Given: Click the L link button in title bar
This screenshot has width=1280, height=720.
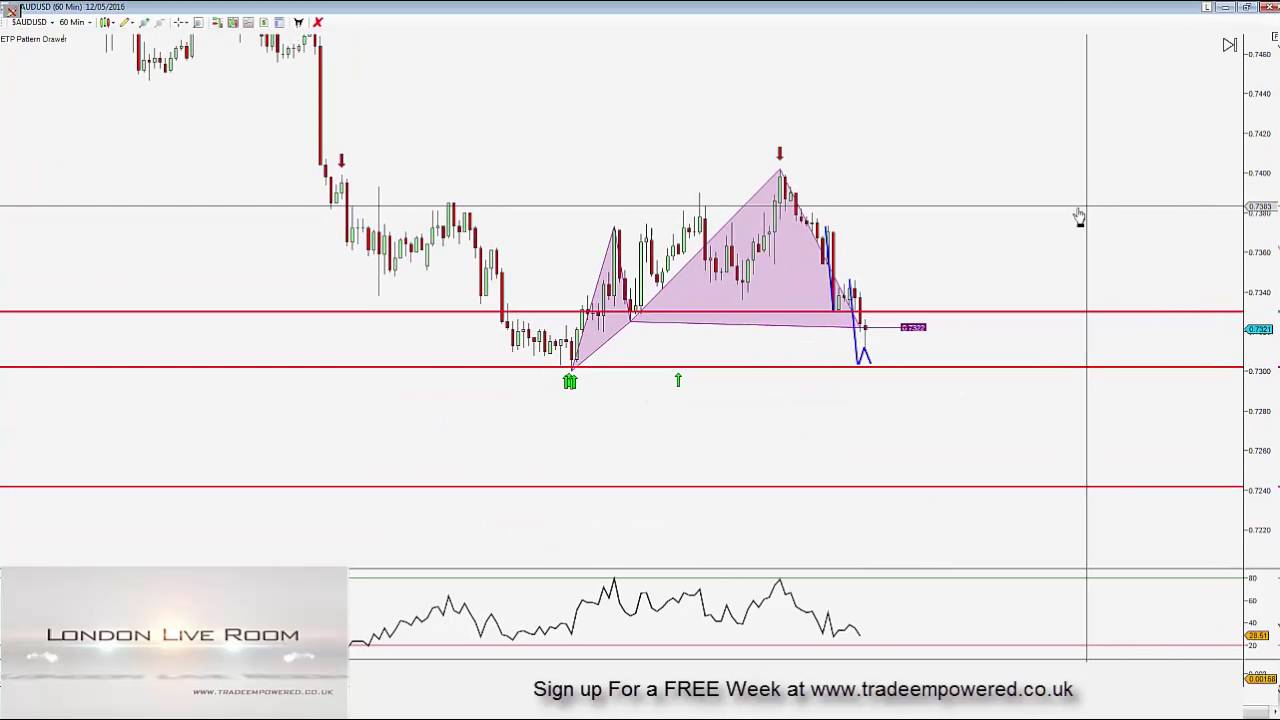Looking at the screenshot, I should tap(1207, 7).
